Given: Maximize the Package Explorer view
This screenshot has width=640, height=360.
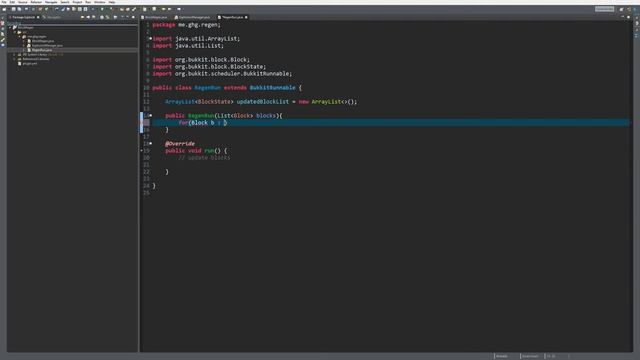Looking at the screenshot, I should tap(133, 17).
